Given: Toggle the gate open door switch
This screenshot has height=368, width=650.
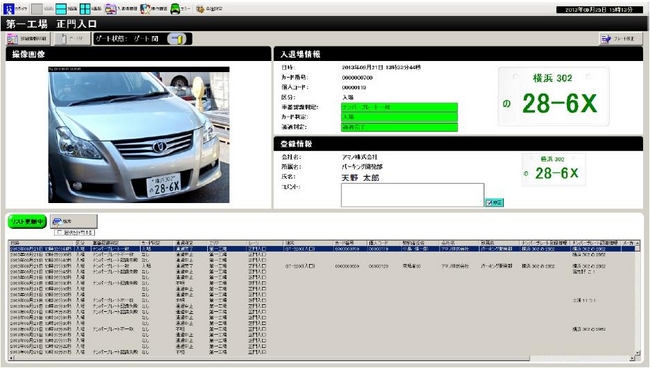Looking at the screenshot, I should point(177,39).
